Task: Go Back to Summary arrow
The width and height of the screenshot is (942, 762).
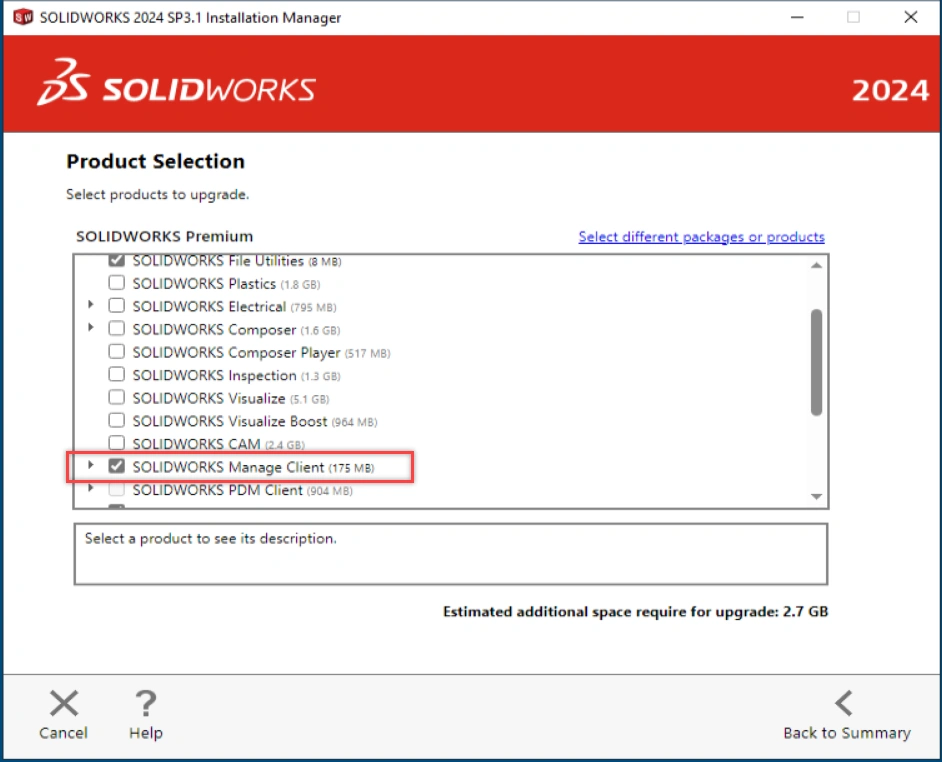Action: point(844,703)
